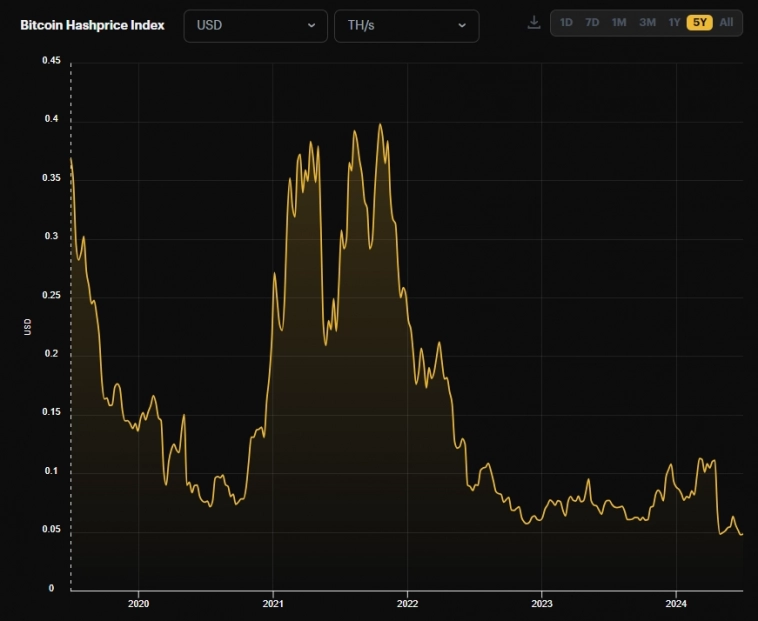Click the latest data point at line end

coord(742,534)
